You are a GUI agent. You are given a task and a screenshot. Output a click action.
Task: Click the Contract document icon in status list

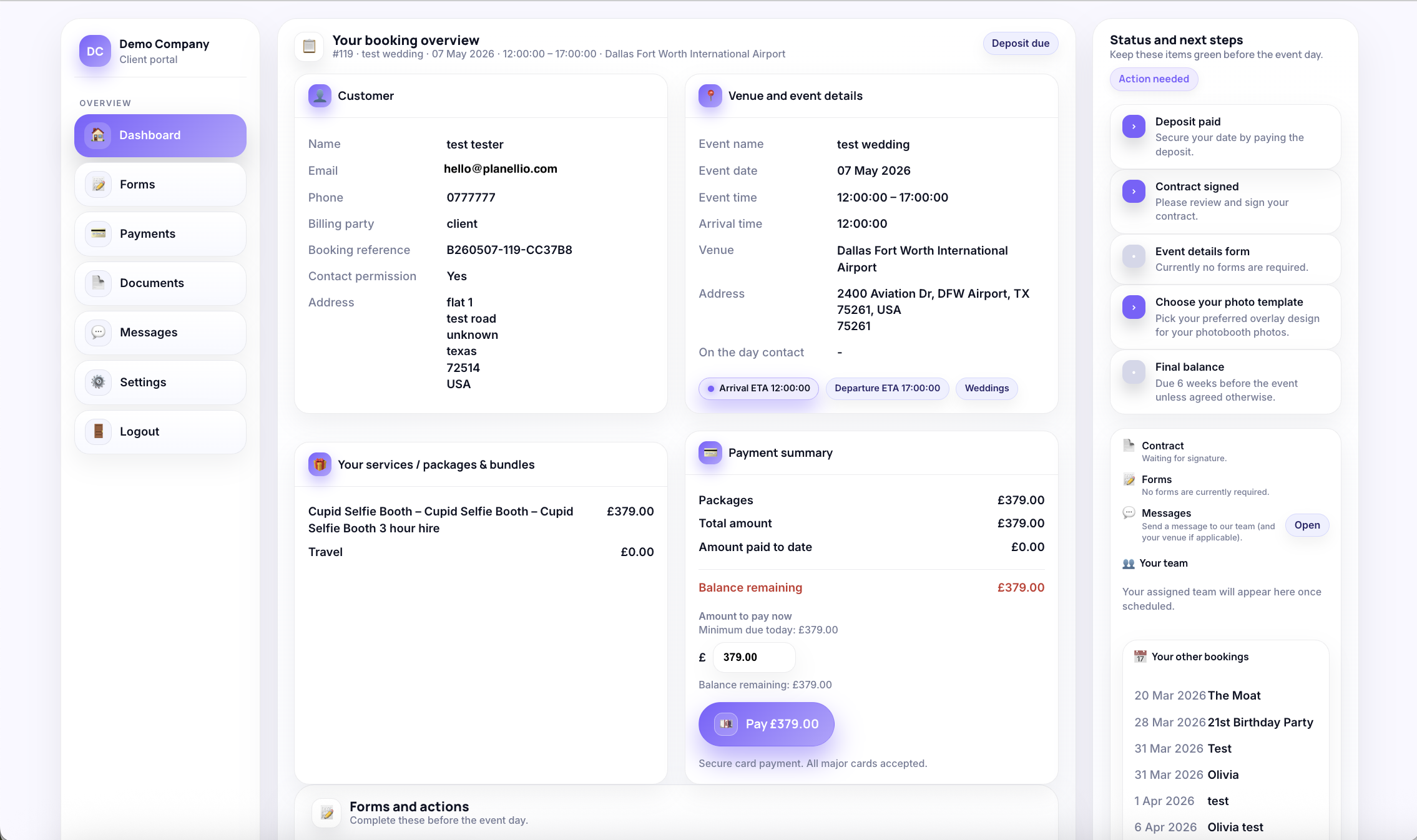[x=1129, y=445]
